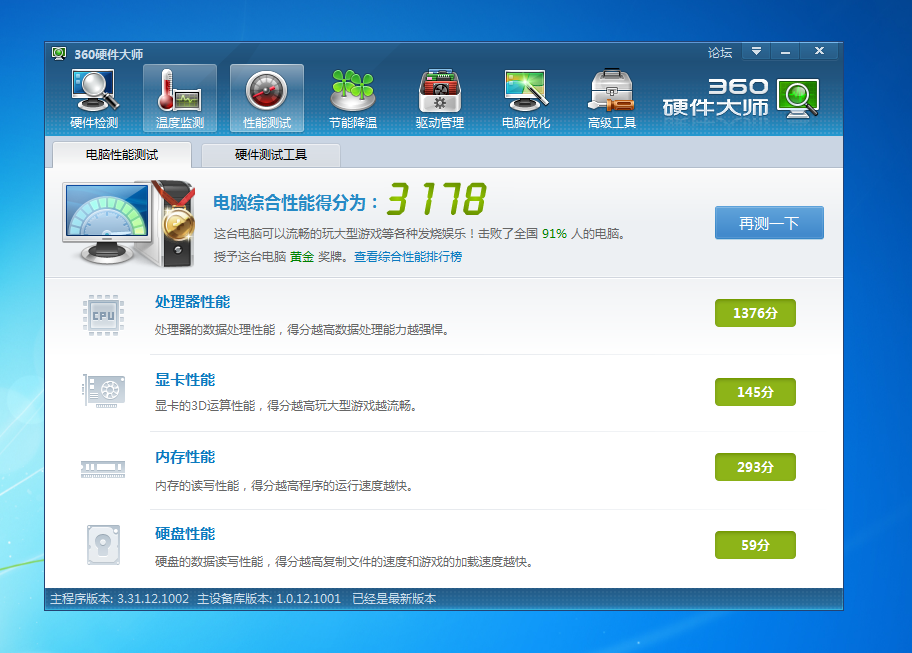Click the memory stick icon

tap(103, 468)
